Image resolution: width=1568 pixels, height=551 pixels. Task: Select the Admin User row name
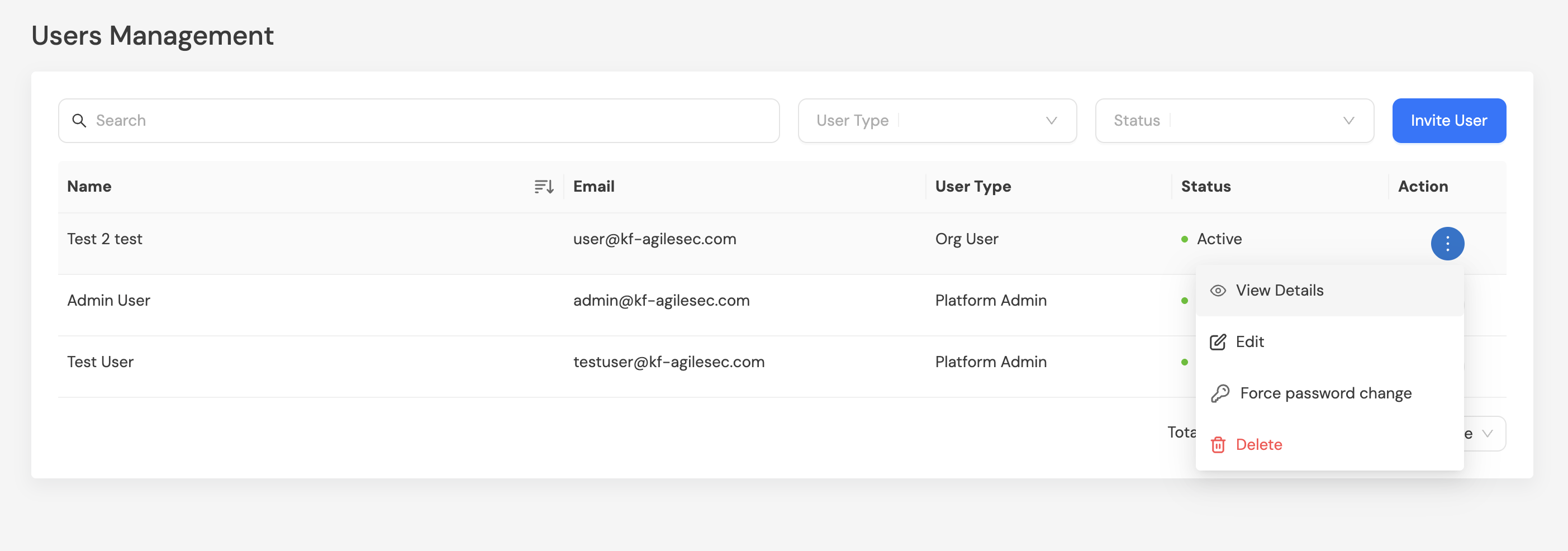click(108, 300)
